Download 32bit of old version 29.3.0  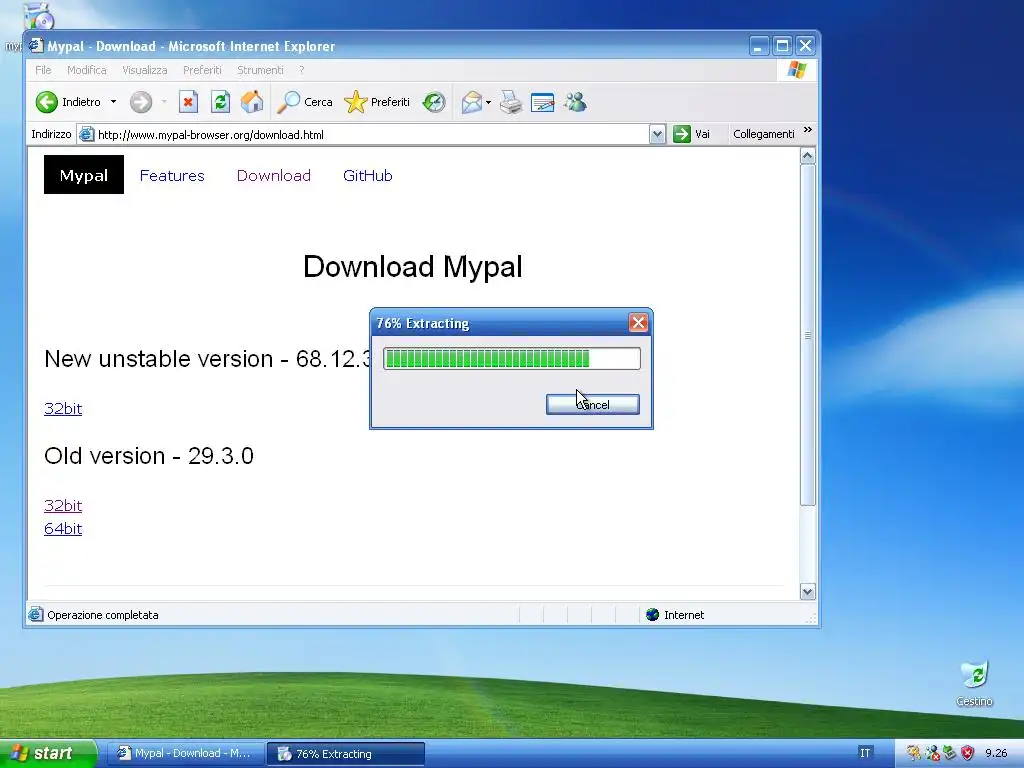63,505
